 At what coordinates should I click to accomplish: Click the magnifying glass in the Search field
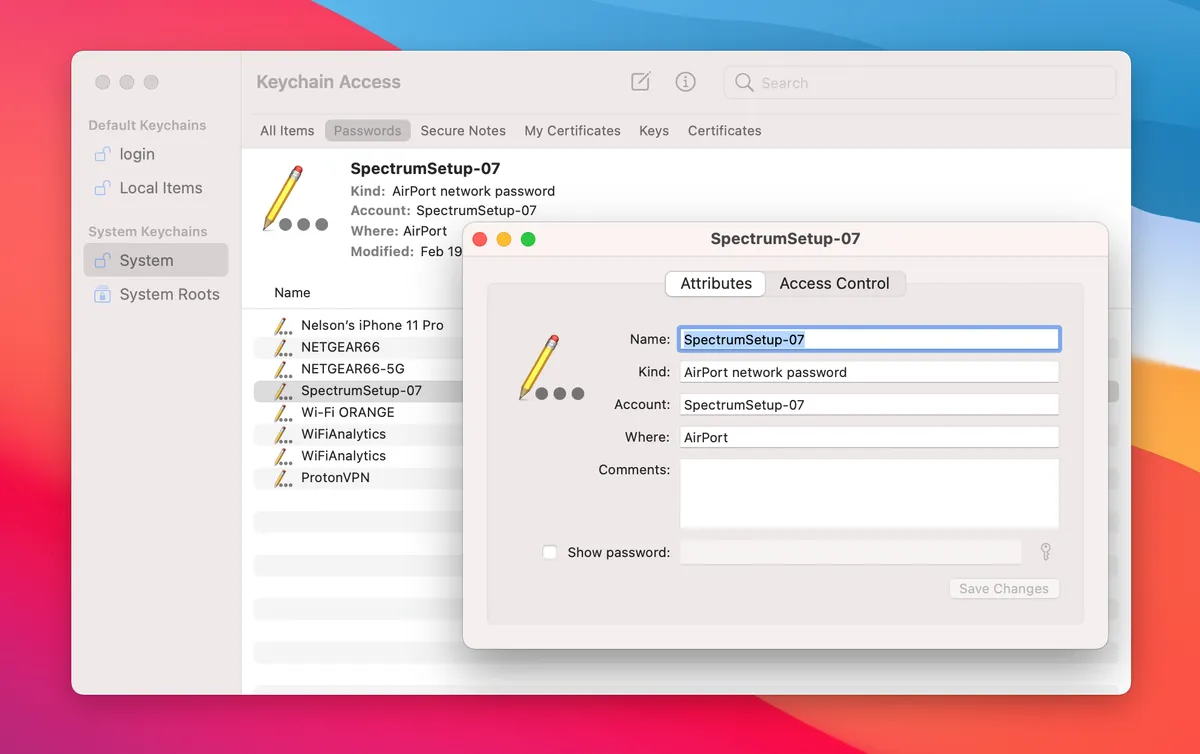[x=744, y=83]
